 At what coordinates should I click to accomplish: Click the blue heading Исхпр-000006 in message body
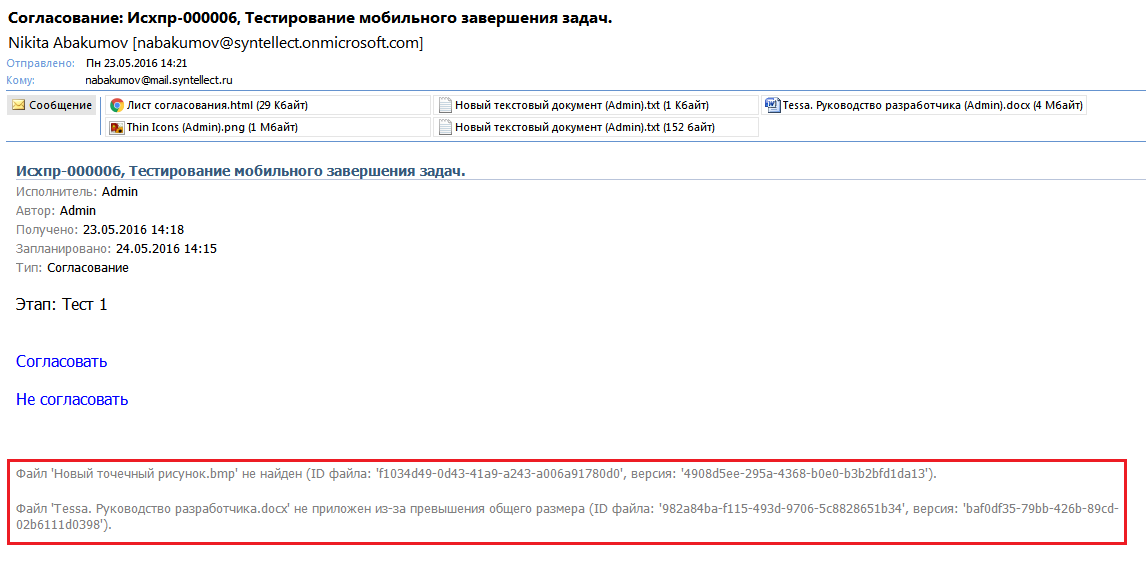pyautogui.click(x=240, y=171)
